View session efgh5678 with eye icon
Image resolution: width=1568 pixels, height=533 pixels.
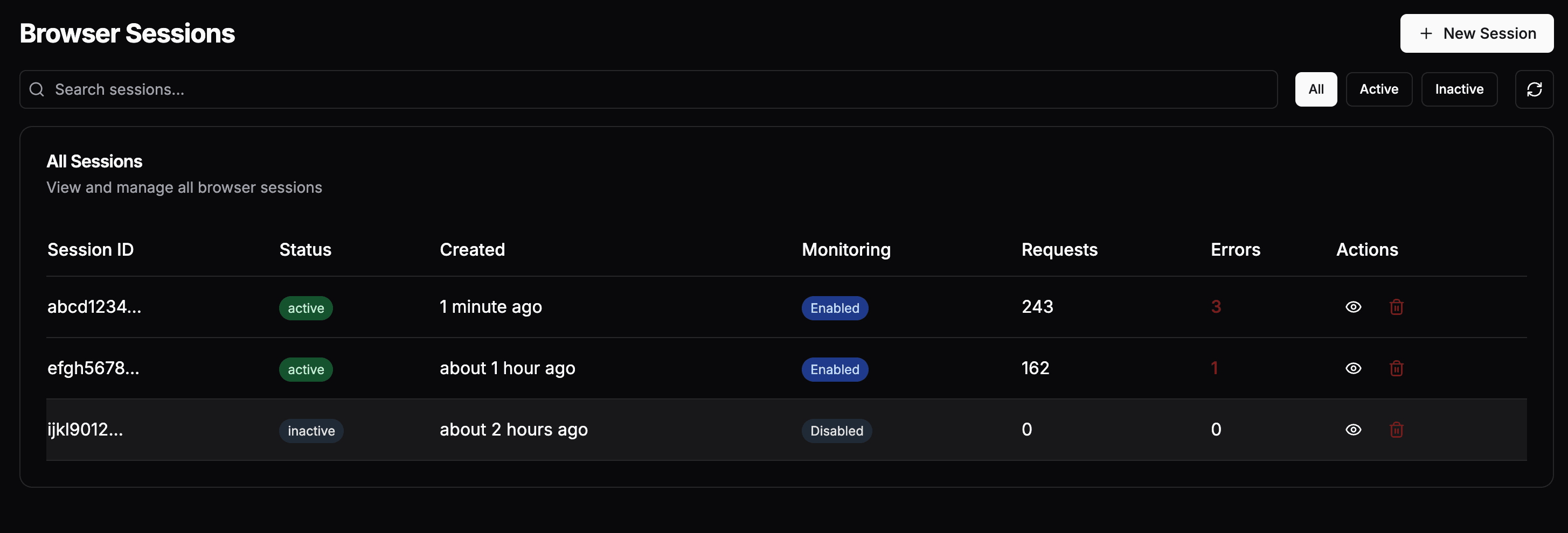(1353, 368)
